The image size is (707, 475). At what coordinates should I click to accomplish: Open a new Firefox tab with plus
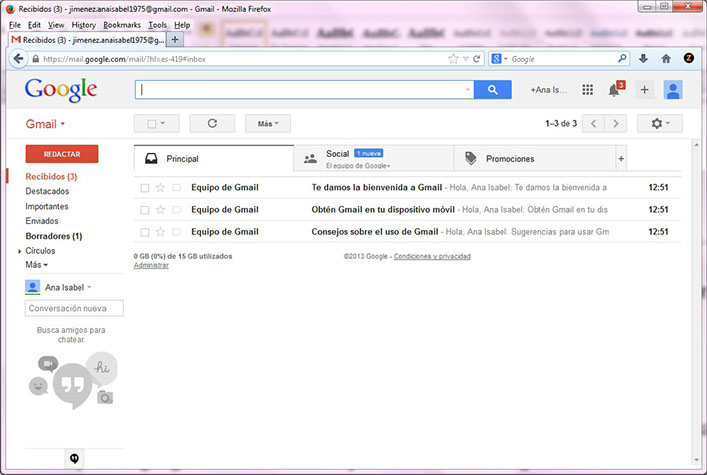click(175, 40)
